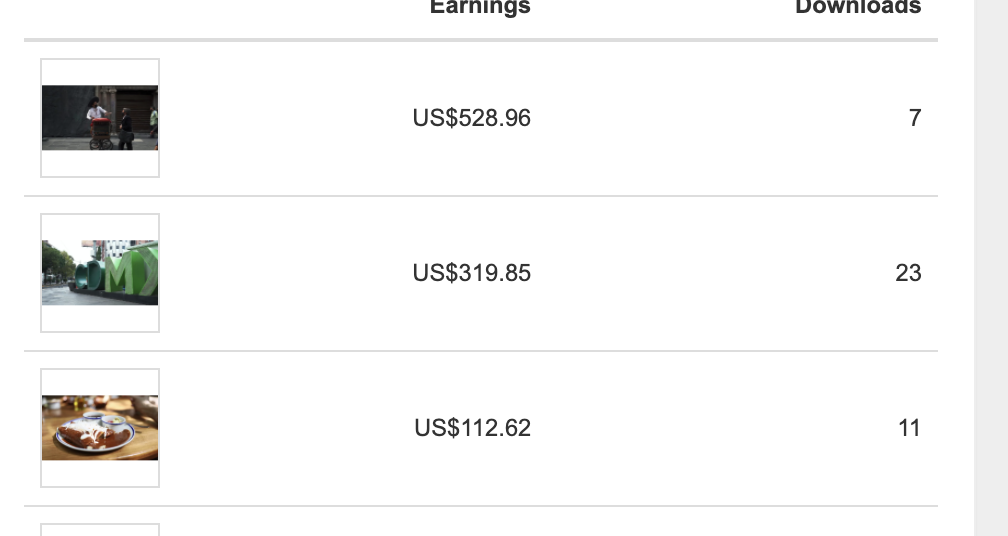Screen dimensions: 1008x536
Task: Open the enchiladas plate photo thumbnail
Action: 100,427
